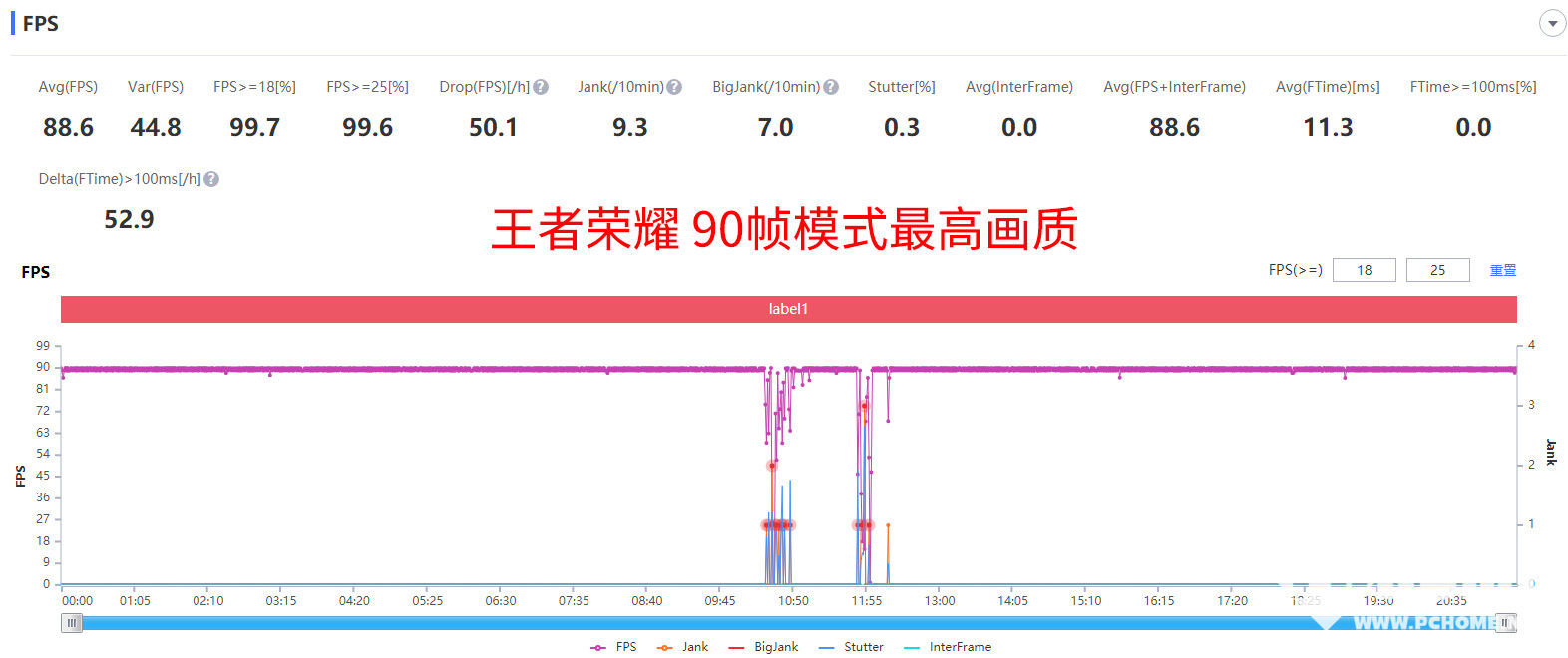Click the blue reset link 重置
1568x658 pixels.
point(1502,270)
